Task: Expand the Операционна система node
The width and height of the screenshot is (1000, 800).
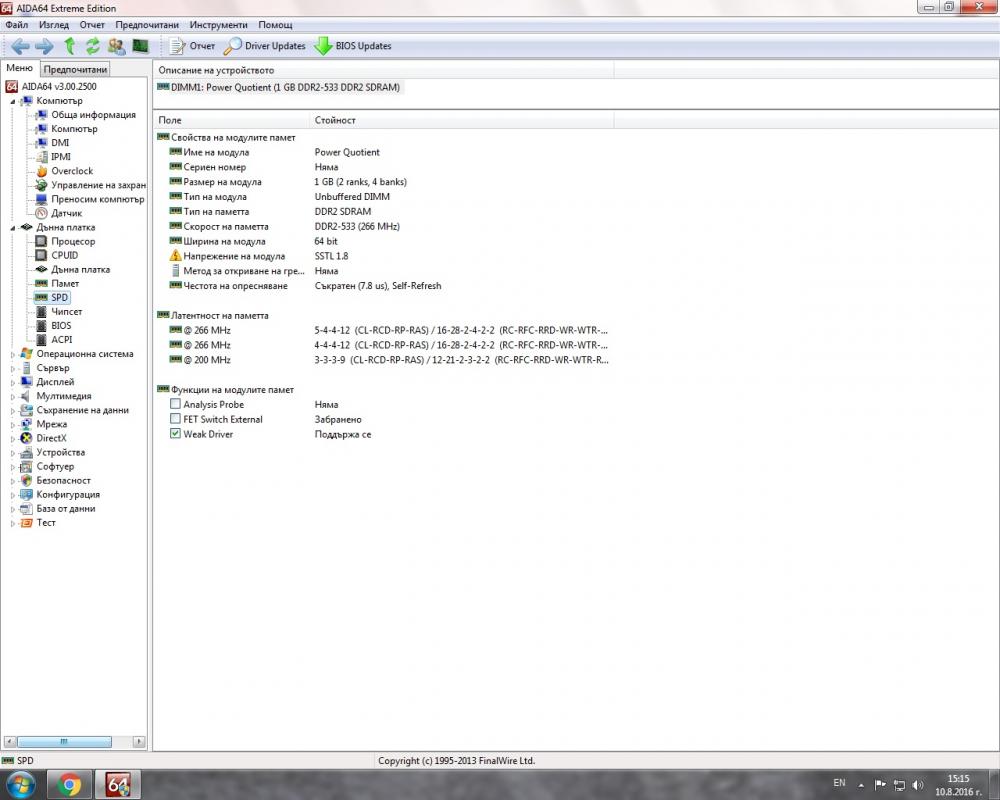Action: (12, 354)
